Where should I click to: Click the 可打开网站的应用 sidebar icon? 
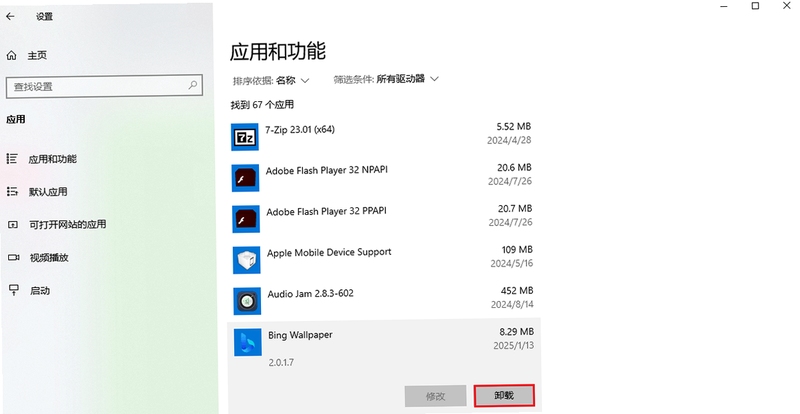[x=13, y=225]
